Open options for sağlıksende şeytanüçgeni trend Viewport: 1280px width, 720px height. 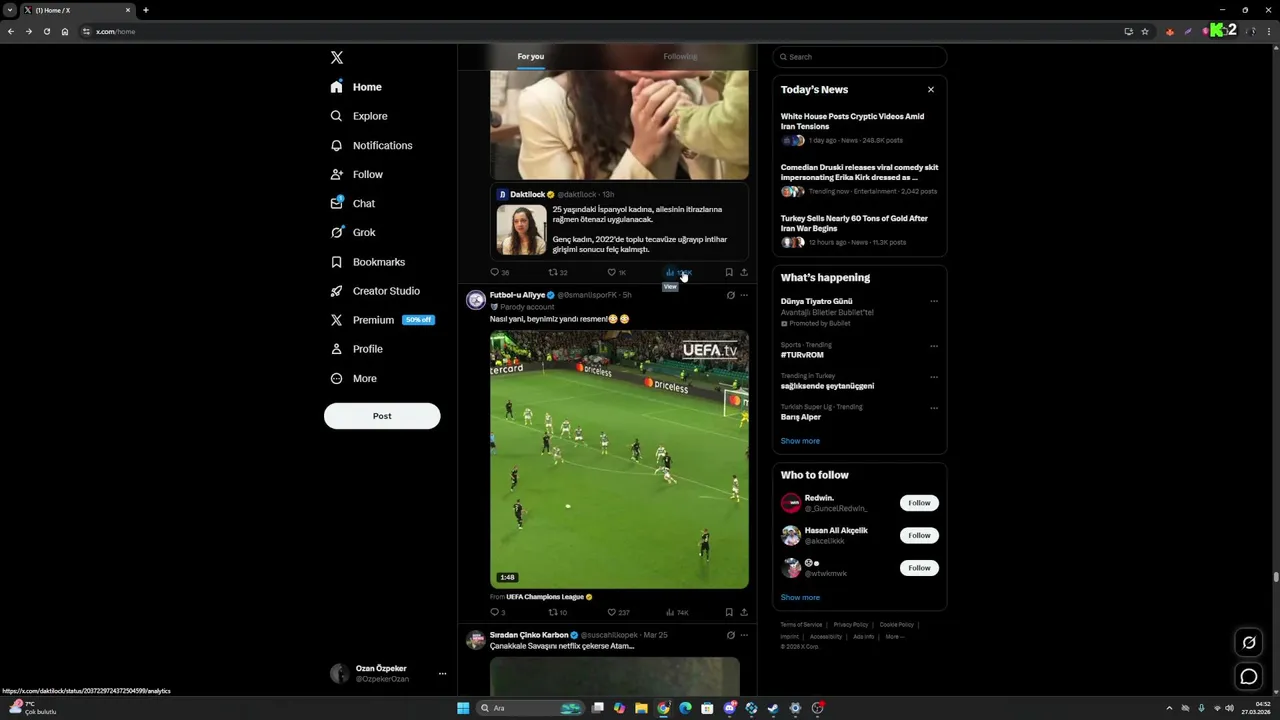click(934, 377)
